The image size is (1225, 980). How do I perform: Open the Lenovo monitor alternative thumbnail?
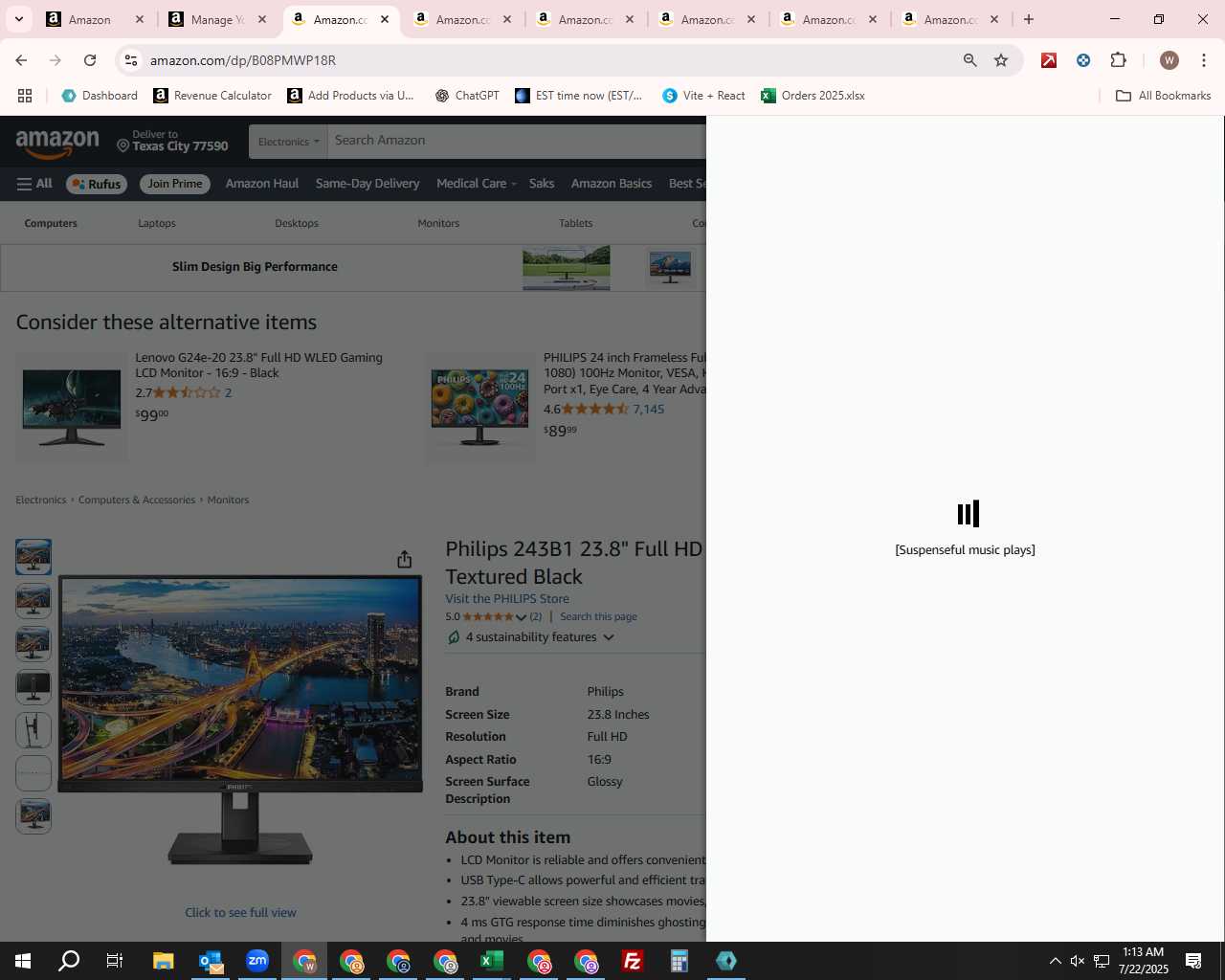point(72,407)
